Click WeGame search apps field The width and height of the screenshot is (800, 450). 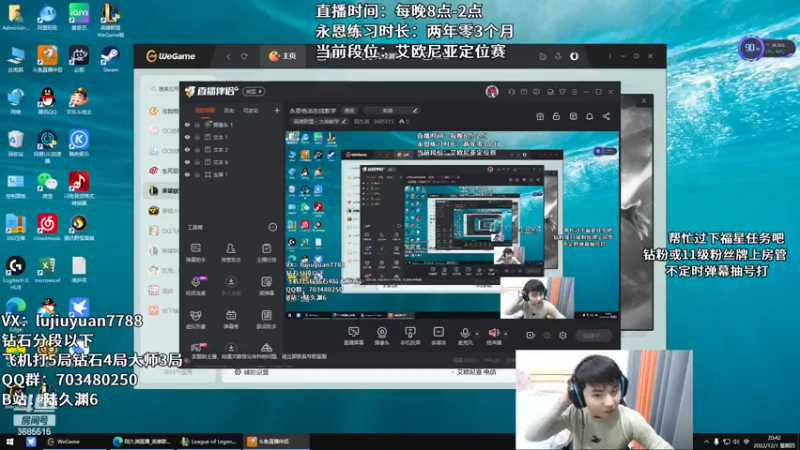tap(165, 89)
